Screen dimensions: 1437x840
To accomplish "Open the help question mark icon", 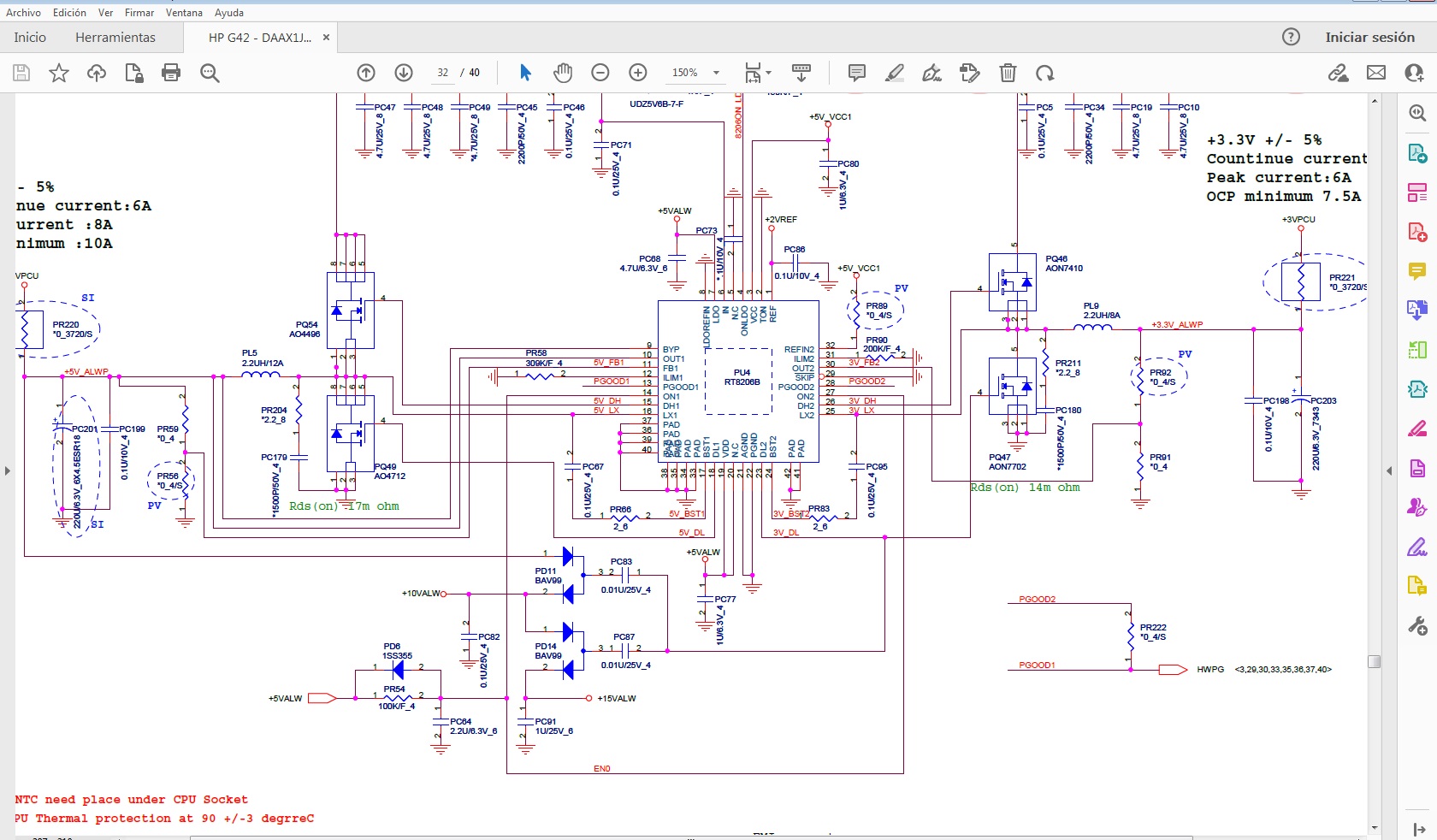I will pos(1291,37).
